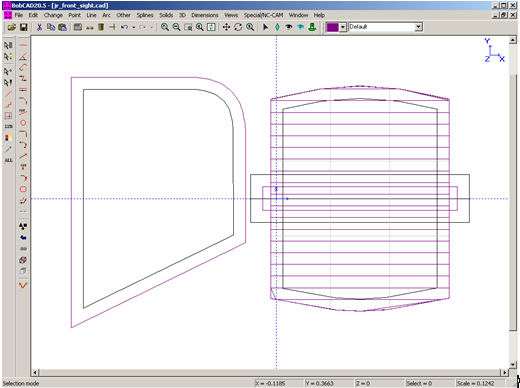Open the Splines menu
Image resolution: width=520 pixels, height=388 pixels.
(x=145, y=15)
